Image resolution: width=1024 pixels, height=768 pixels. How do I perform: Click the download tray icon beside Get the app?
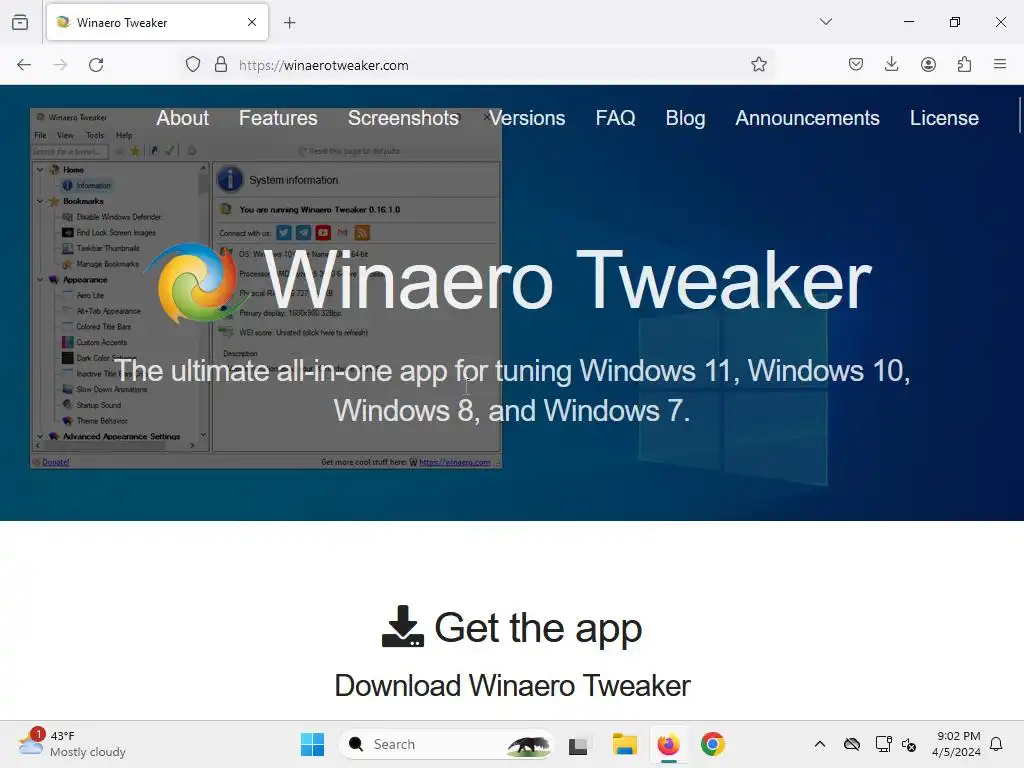(x=402, y=626)
